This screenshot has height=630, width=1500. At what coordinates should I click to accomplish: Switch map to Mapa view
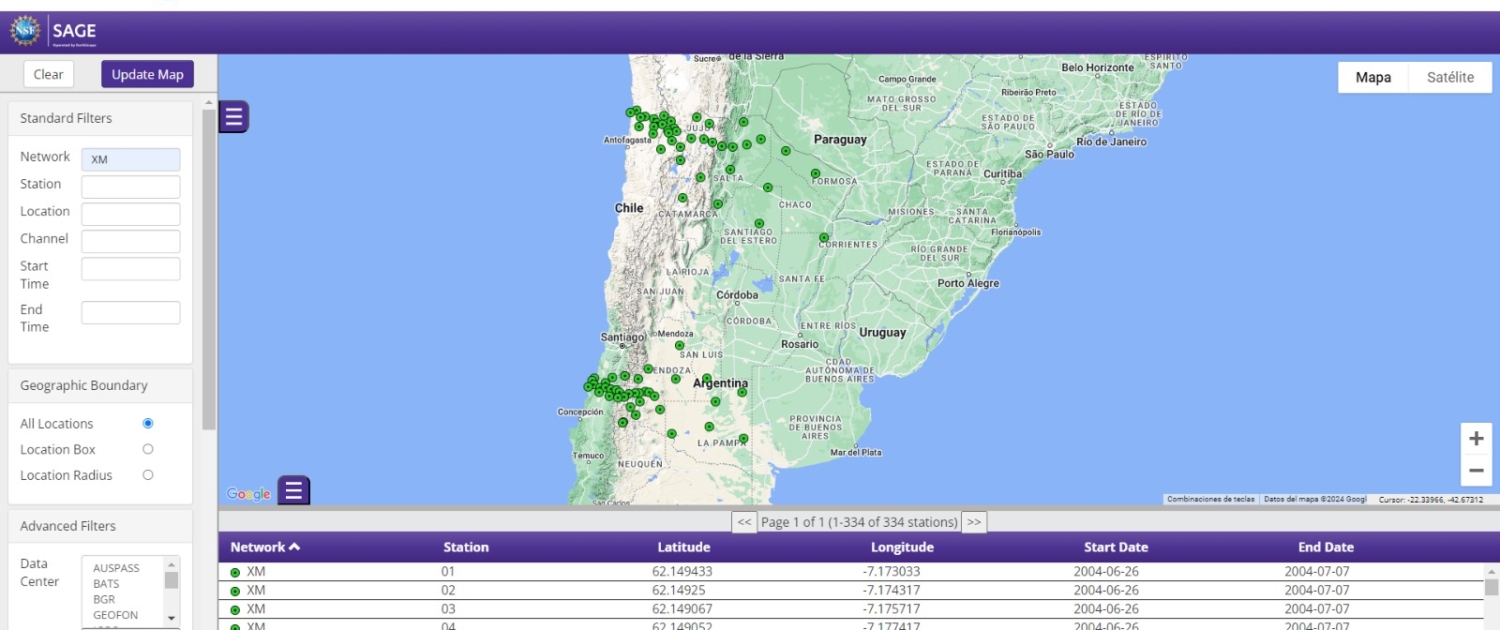point(1373,77)
